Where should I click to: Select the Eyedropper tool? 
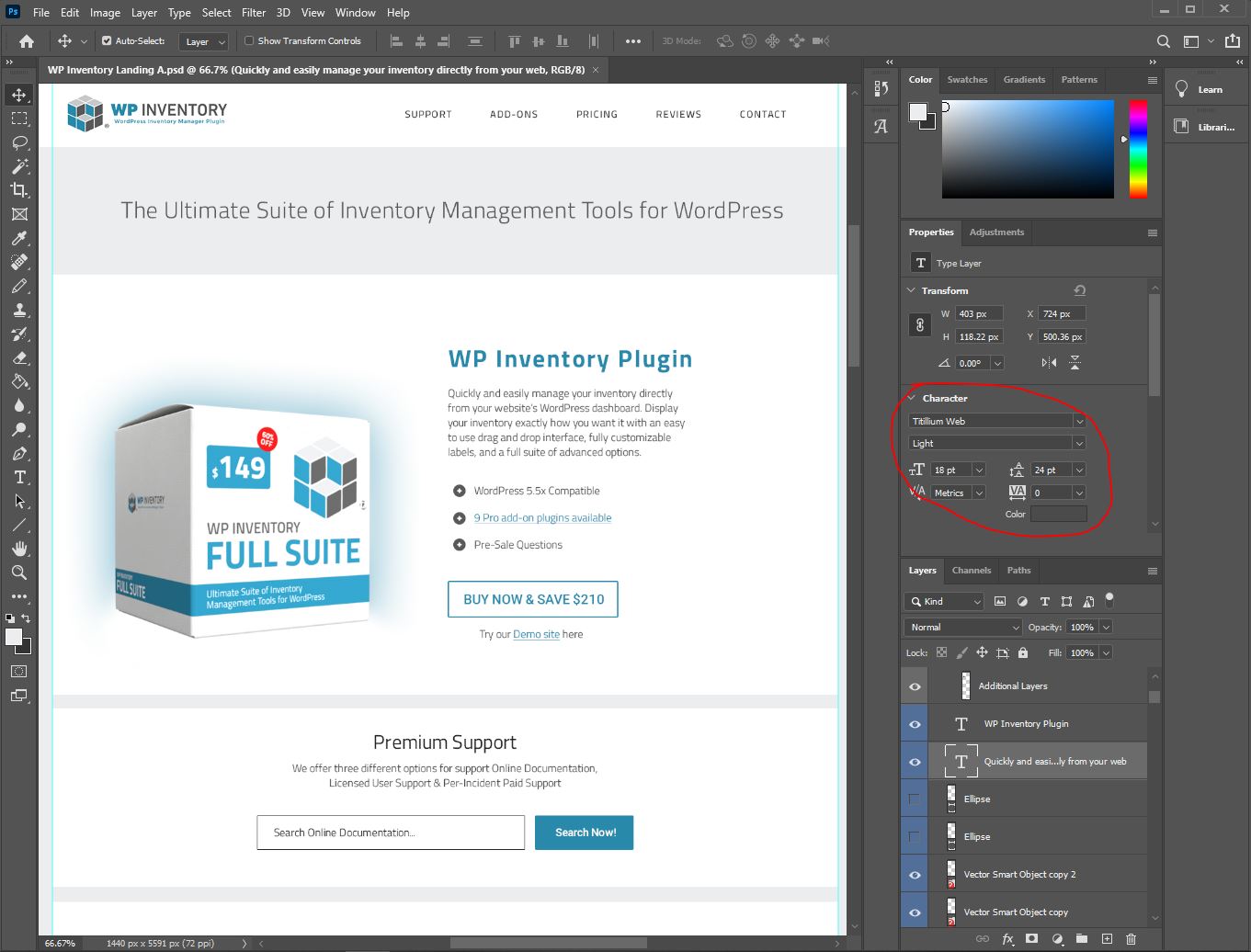coord(18,238)
